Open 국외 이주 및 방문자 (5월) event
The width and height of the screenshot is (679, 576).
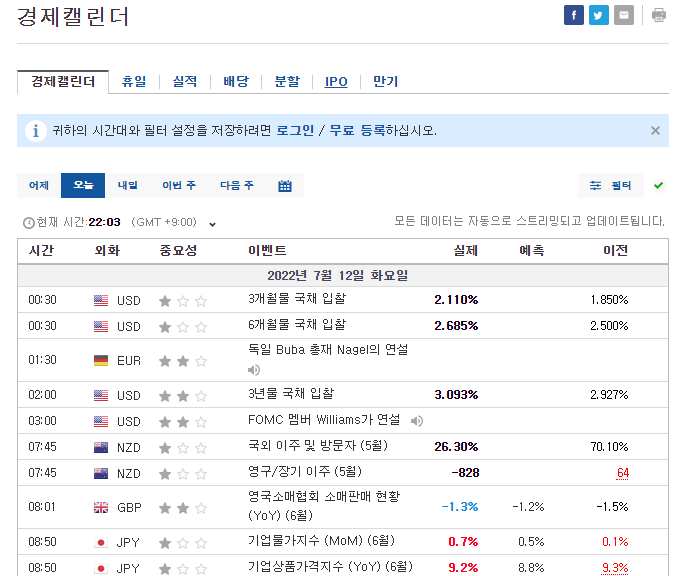click(318, 446)
